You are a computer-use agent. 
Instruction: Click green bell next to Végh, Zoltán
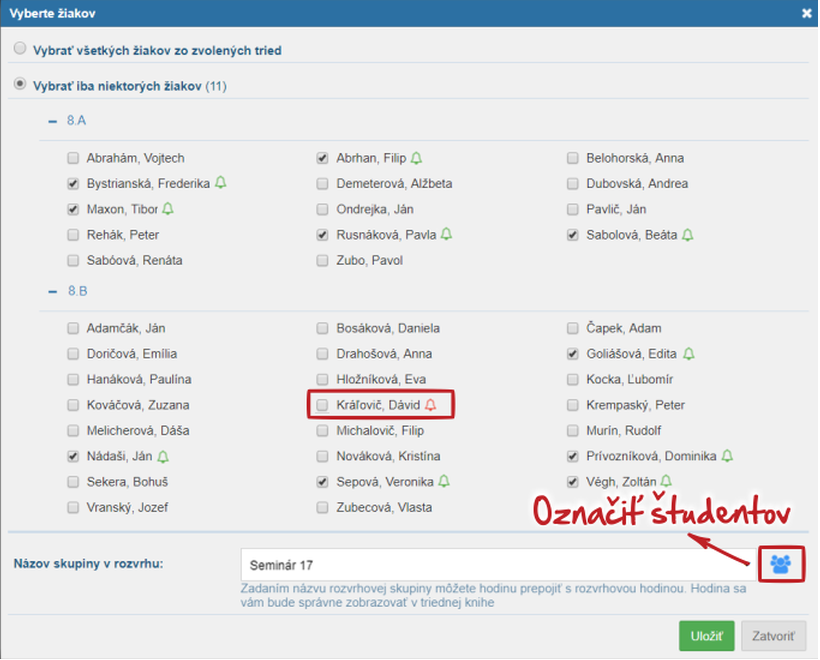[666, 482]
